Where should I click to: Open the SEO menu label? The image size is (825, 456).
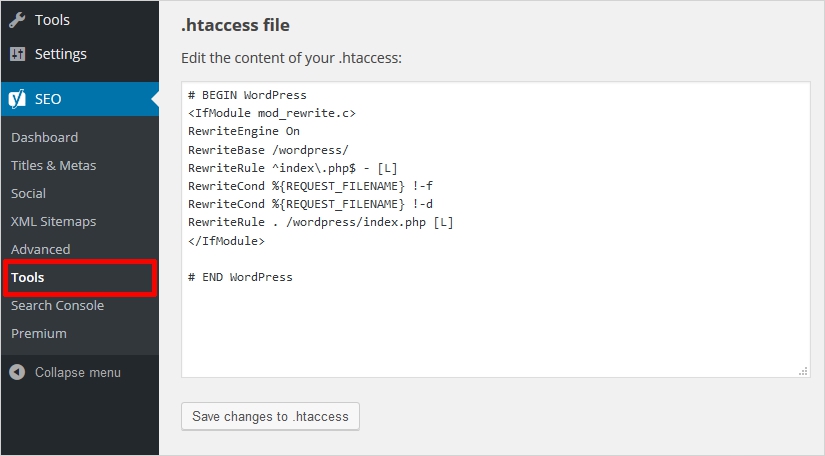48,99
